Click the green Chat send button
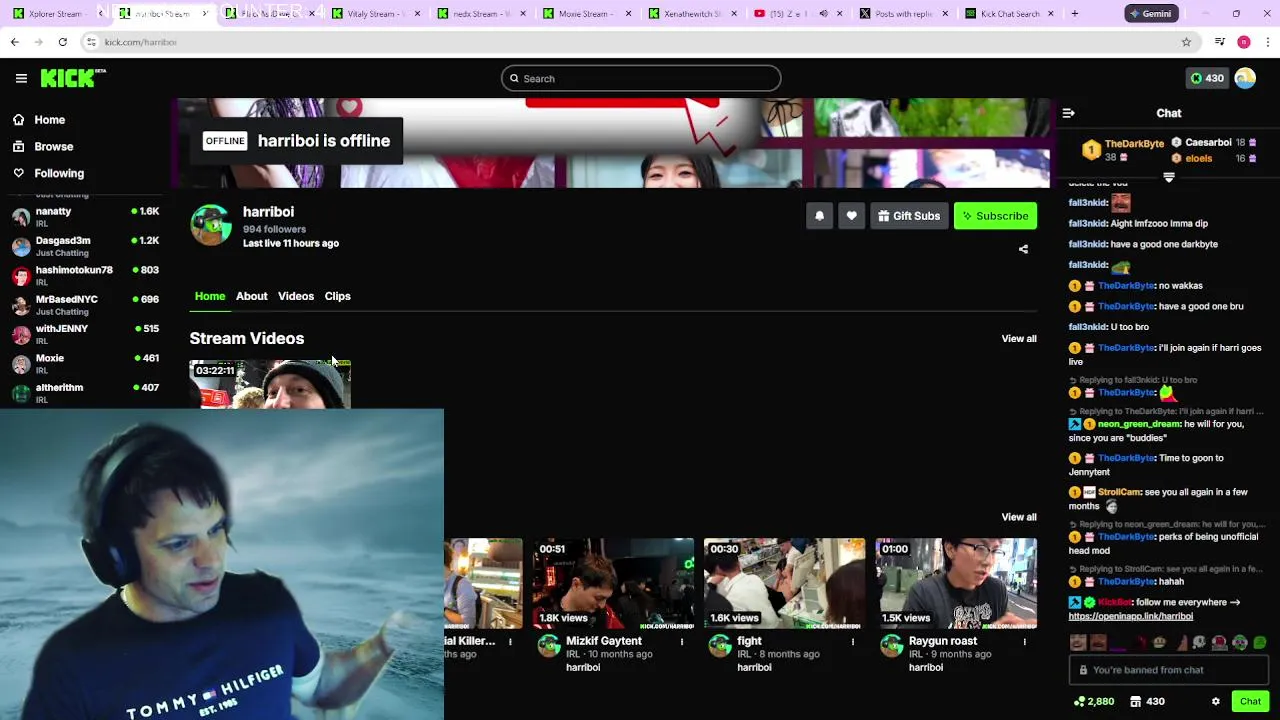Viewport: 1280px width, 720px height. point(1250,702)
